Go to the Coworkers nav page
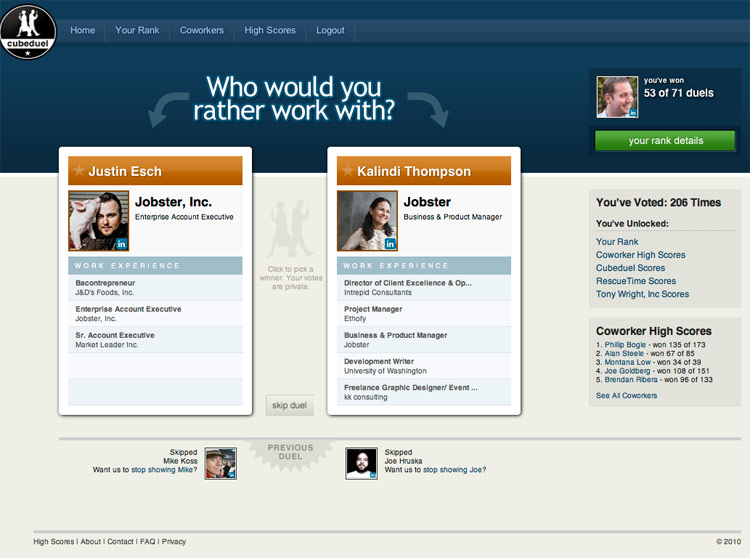The image size is (750, 558). [x=202, y=31]
